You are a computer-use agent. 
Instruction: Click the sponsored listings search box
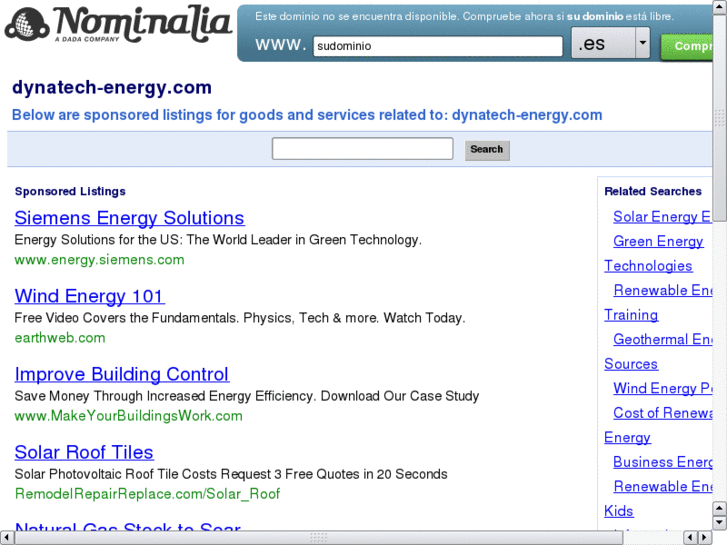click(362, 148)
